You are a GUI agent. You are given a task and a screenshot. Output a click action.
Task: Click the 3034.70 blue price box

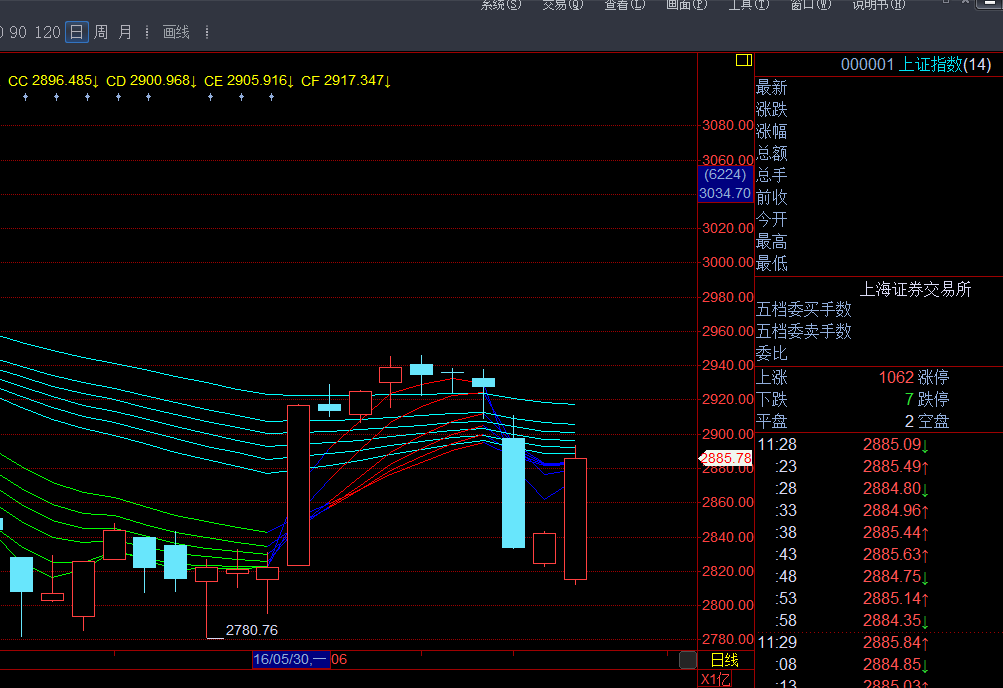pyautogui.click(x=724, y=193)
